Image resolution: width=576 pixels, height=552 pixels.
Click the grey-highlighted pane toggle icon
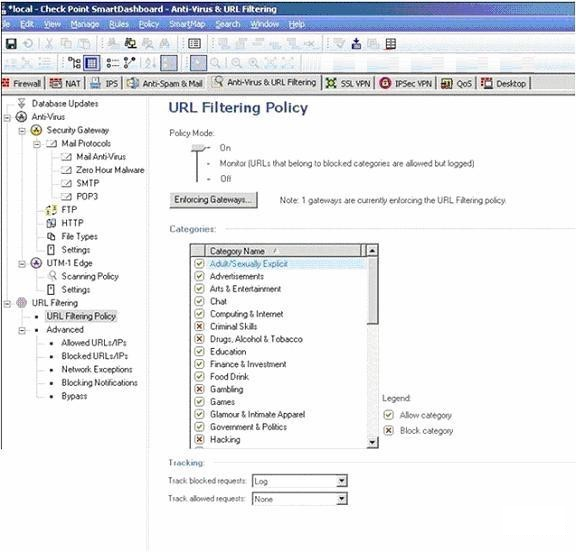pyautogui.click(x=169, y=63)
